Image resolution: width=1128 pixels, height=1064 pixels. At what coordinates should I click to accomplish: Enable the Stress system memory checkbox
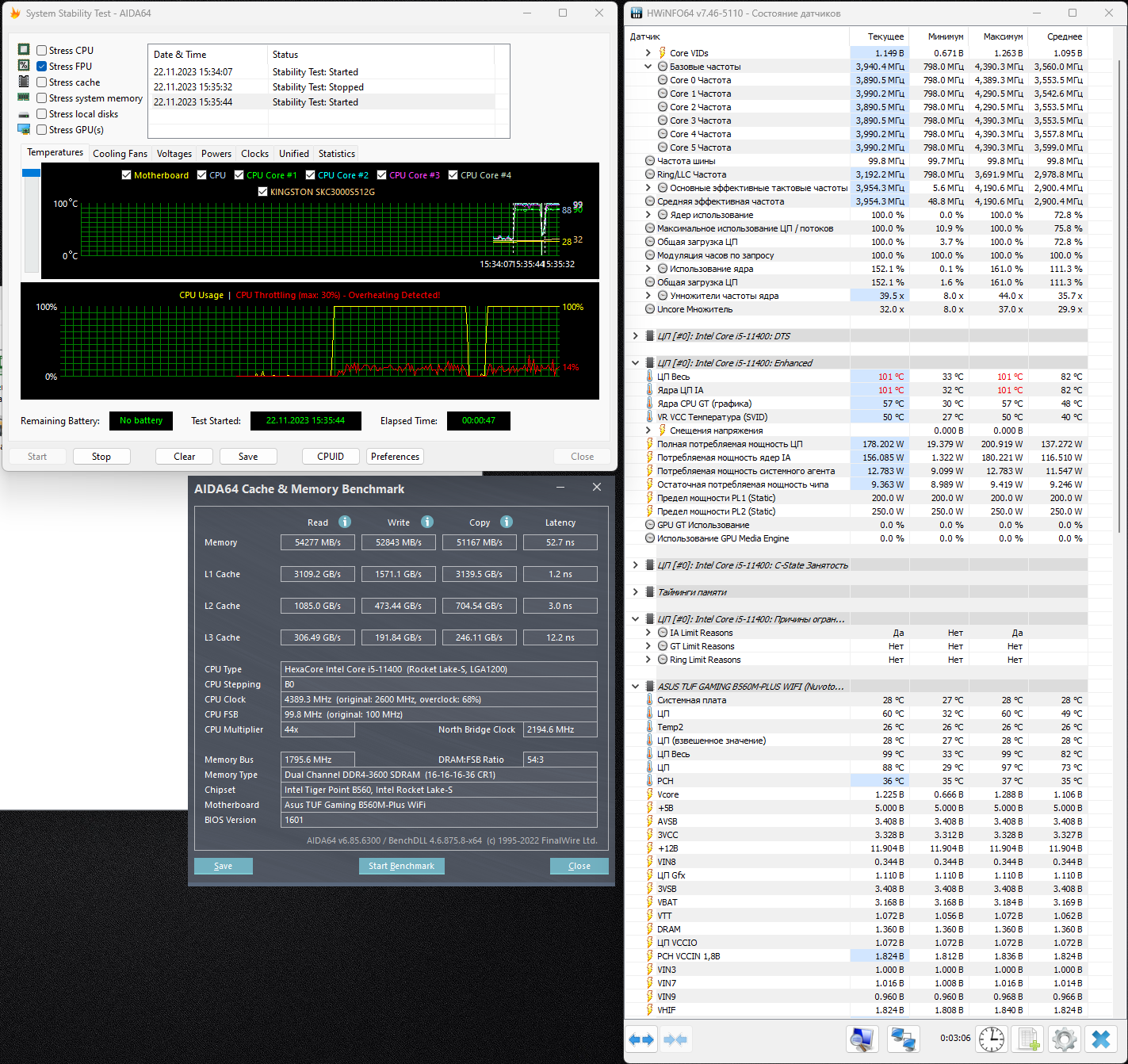pyautogui.click(x=41, y=98)
